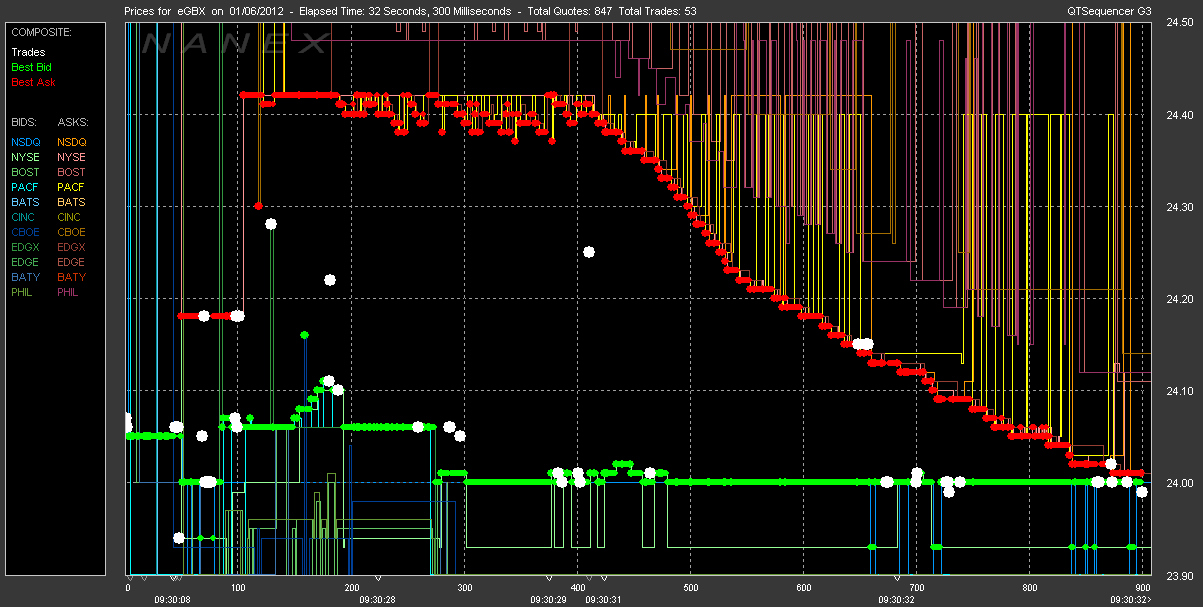The image size is (1203, 607).
Task: Click the 700 tick on the x-axis
Action: [x=916, y=588]
